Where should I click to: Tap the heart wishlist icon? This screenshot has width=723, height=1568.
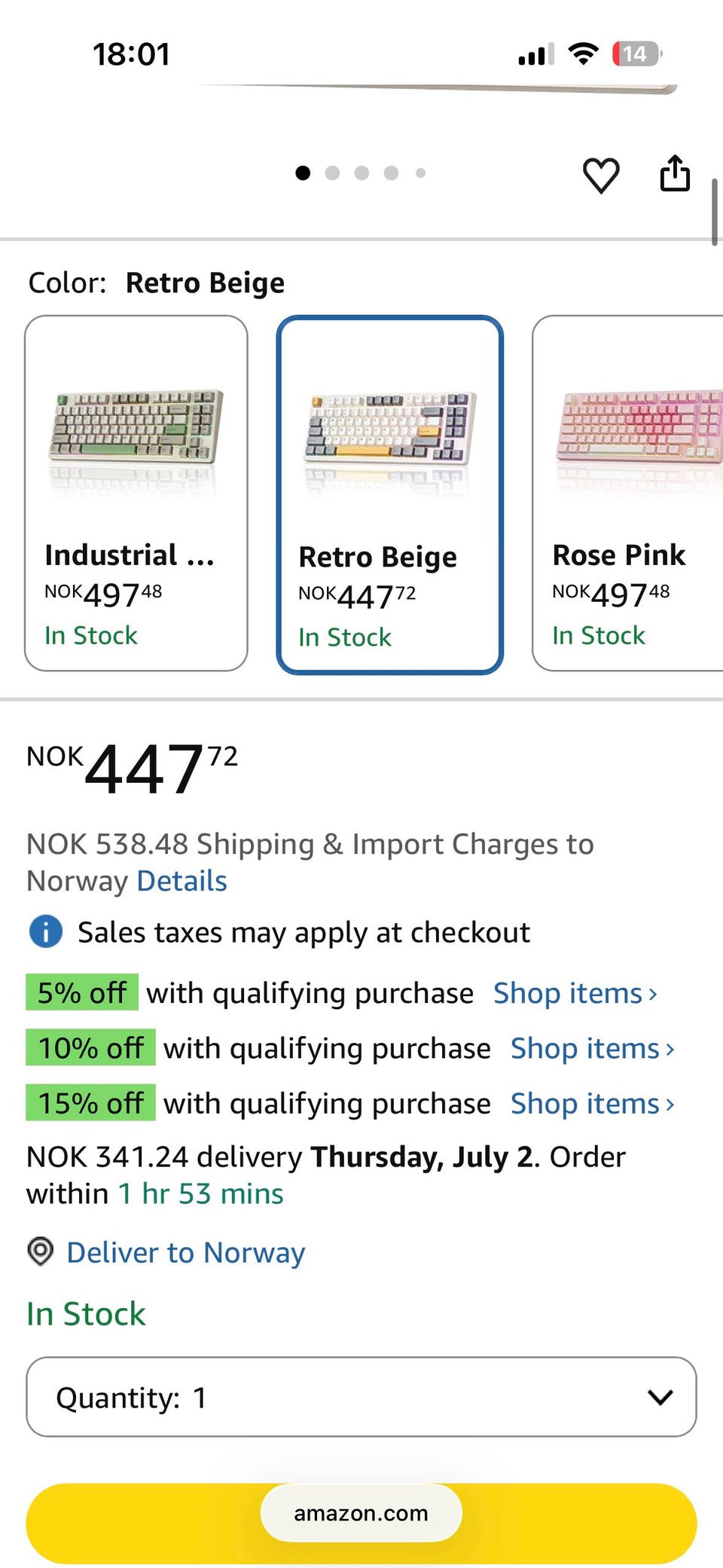(x=601, y=175)
